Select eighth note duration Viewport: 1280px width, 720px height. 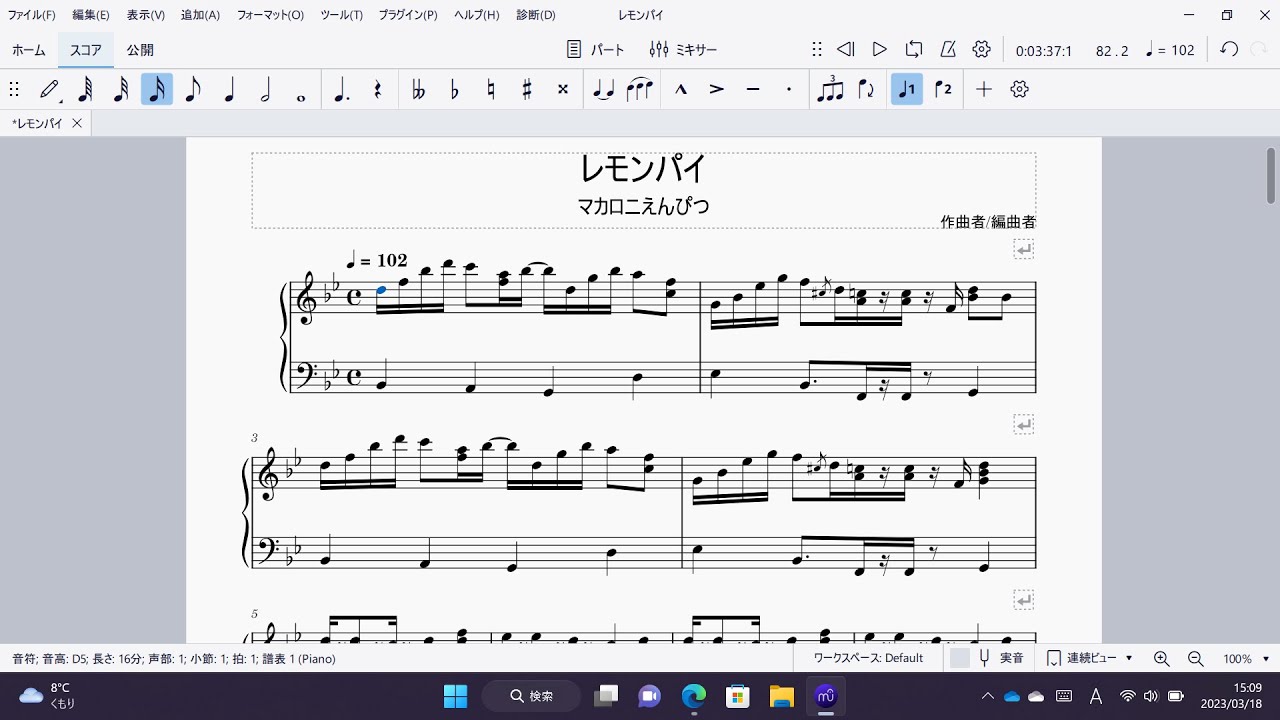coord(193,89)
